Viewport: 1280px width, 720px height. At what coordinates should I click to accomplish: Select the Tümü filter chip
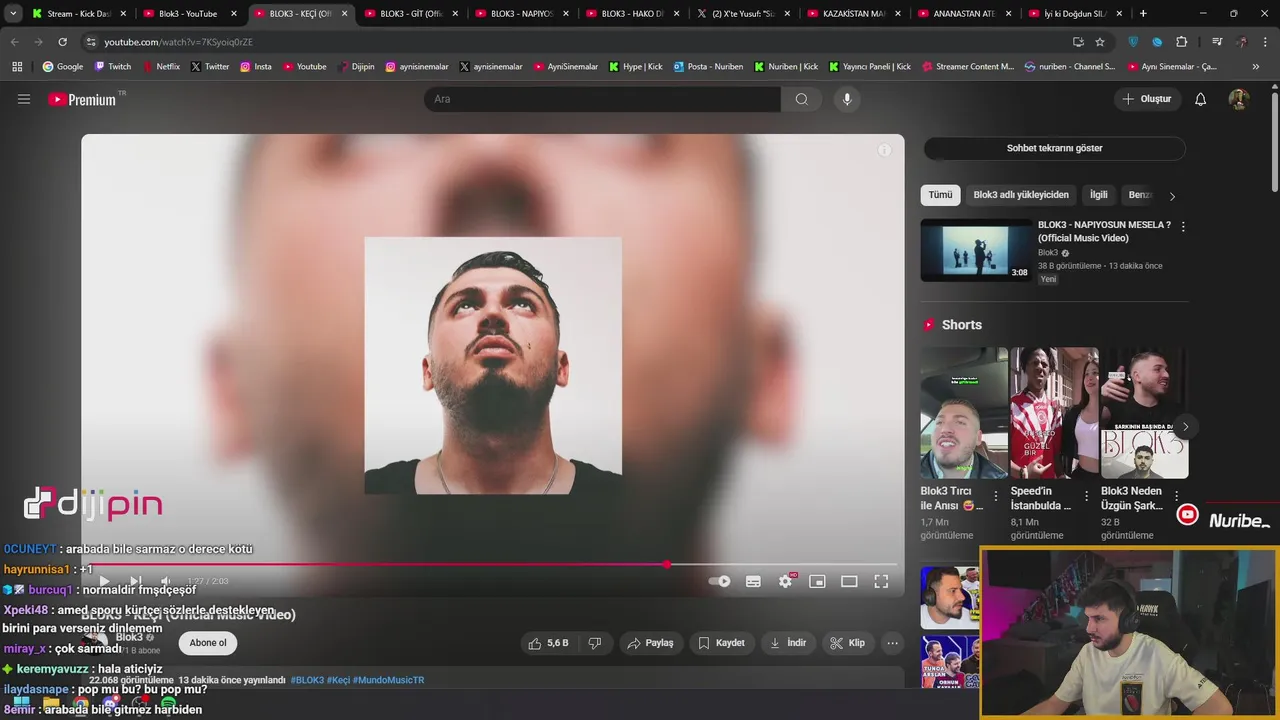coord(940,195)
